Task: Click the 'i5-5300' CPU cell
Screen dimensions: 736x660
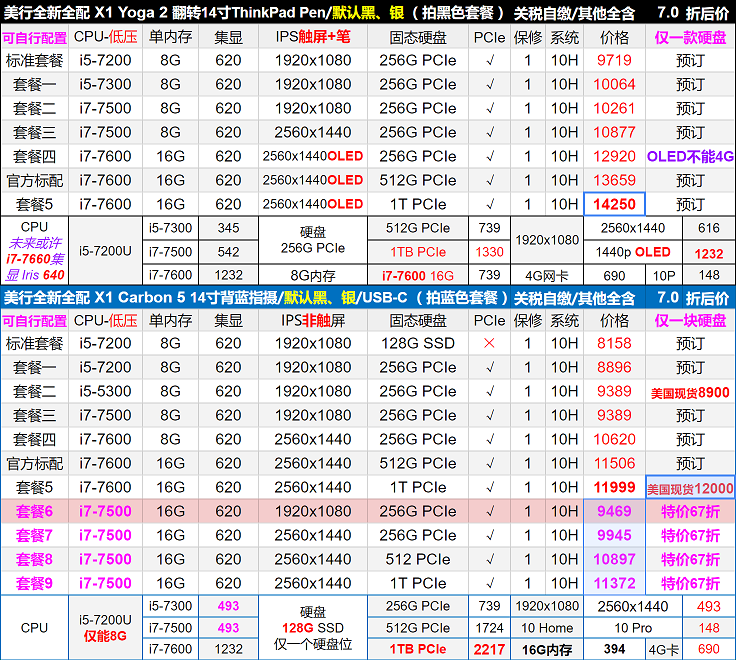Action: 105,391
